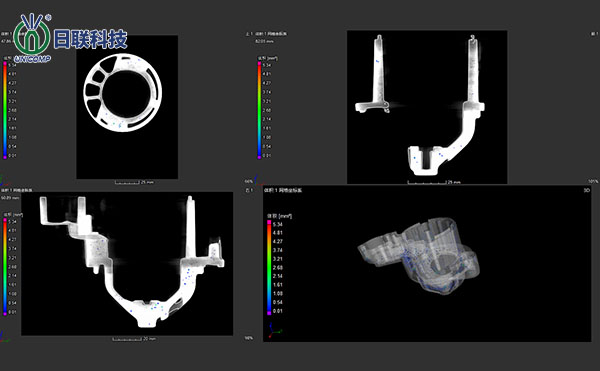
Task: Click the 101% zoom indicator at right edge
Action: tap(593, 181)
